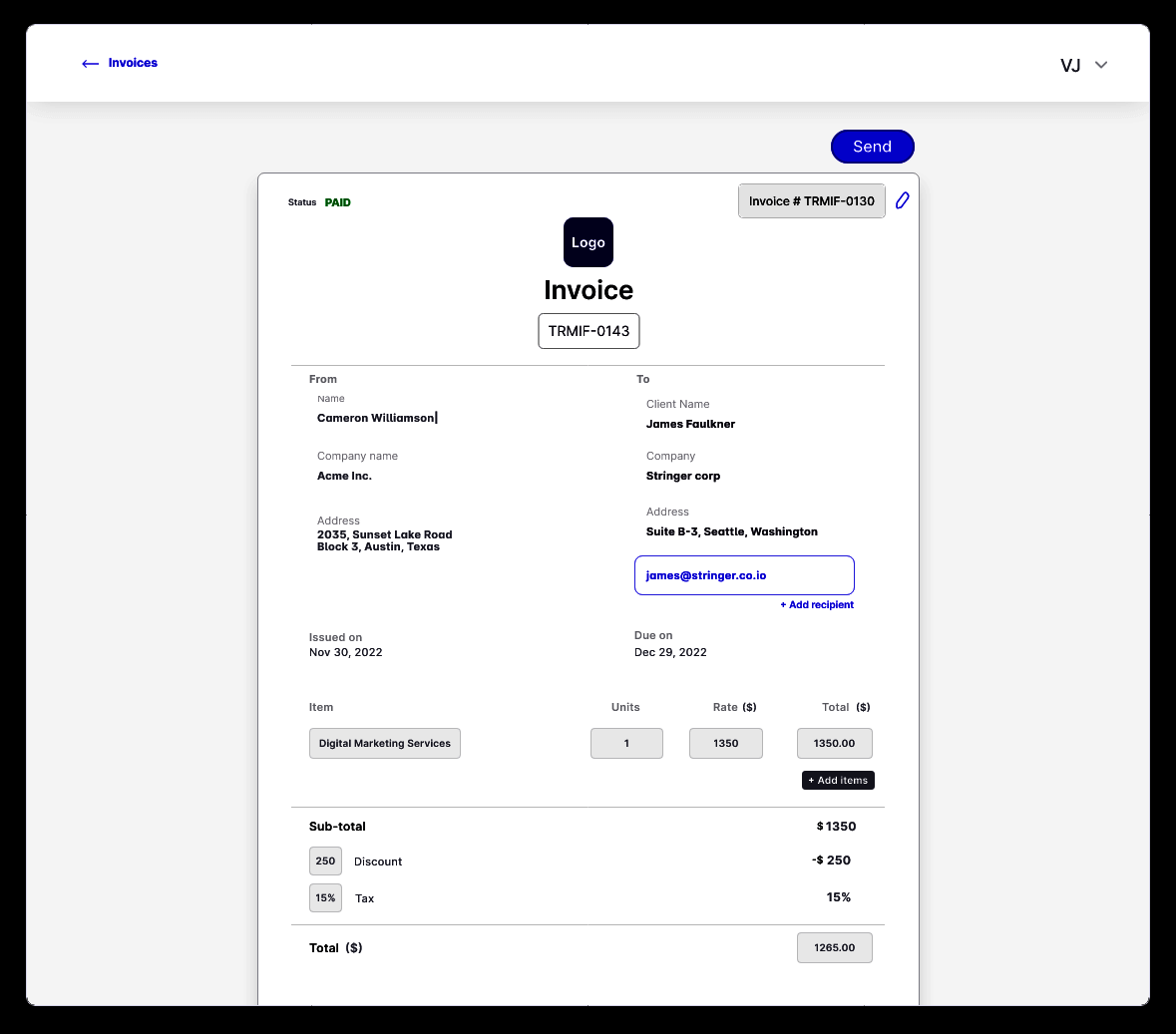The height and width of the screenshot is (1034, 1176).
Task: Click the pencil edit icon beside invoice number
Action: click(903, 200)
